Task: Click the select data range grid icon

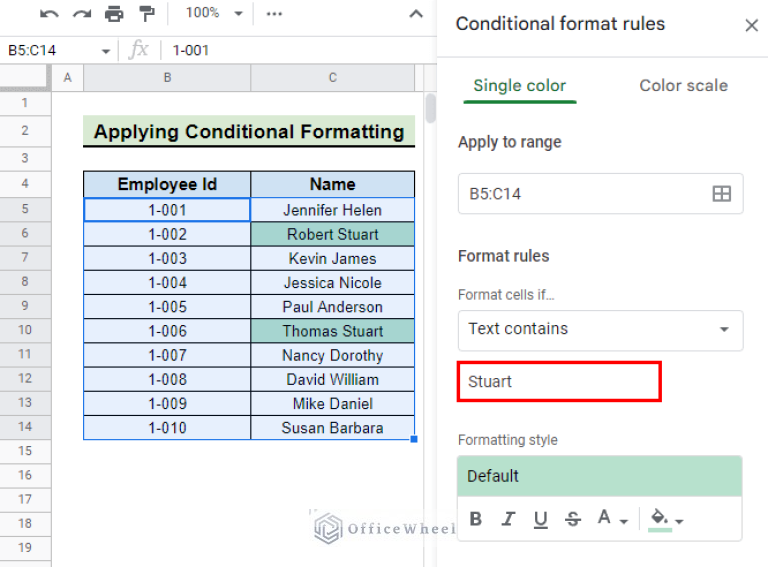Action: coord(721,194)
